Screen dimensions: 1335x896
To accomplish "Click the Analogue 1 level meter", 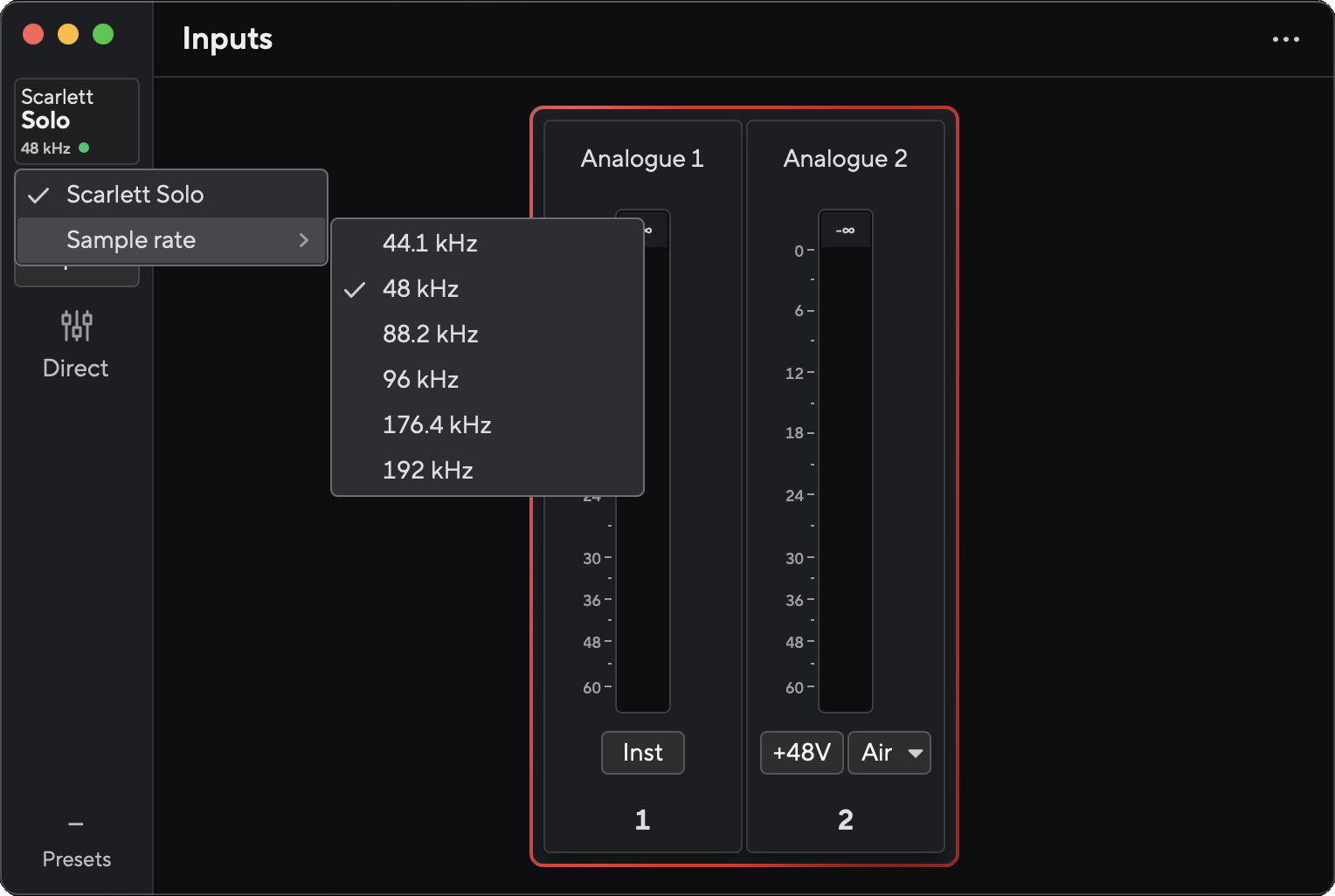I will 643,603.
